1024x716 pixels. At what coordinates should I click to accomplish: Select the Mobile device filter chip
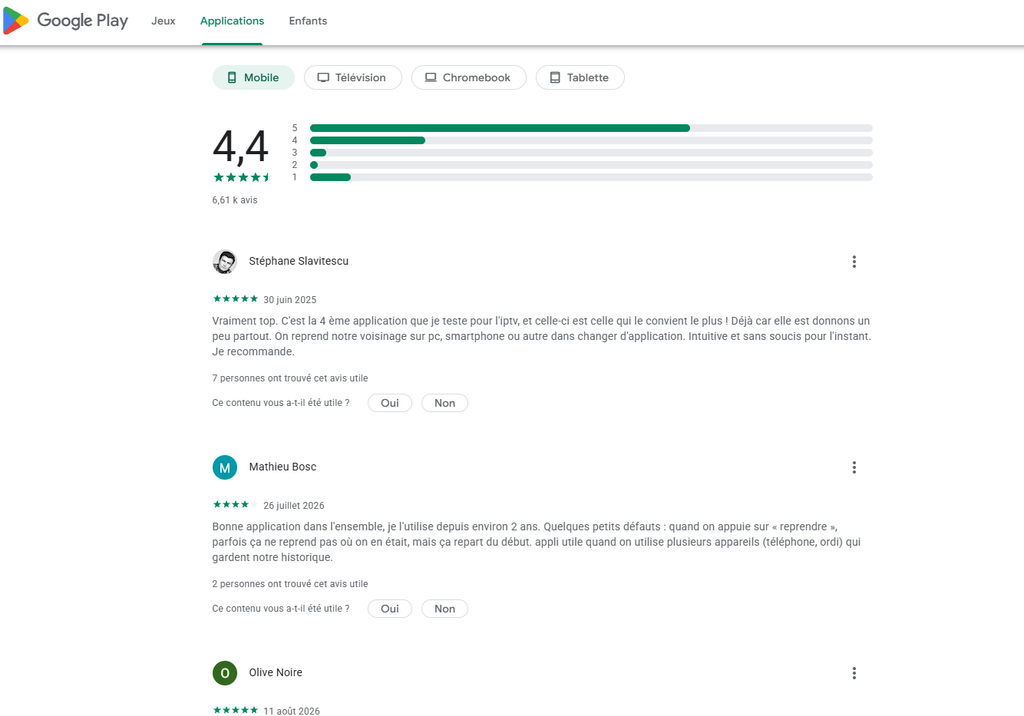pyautogui.click(x=253, y=78)
